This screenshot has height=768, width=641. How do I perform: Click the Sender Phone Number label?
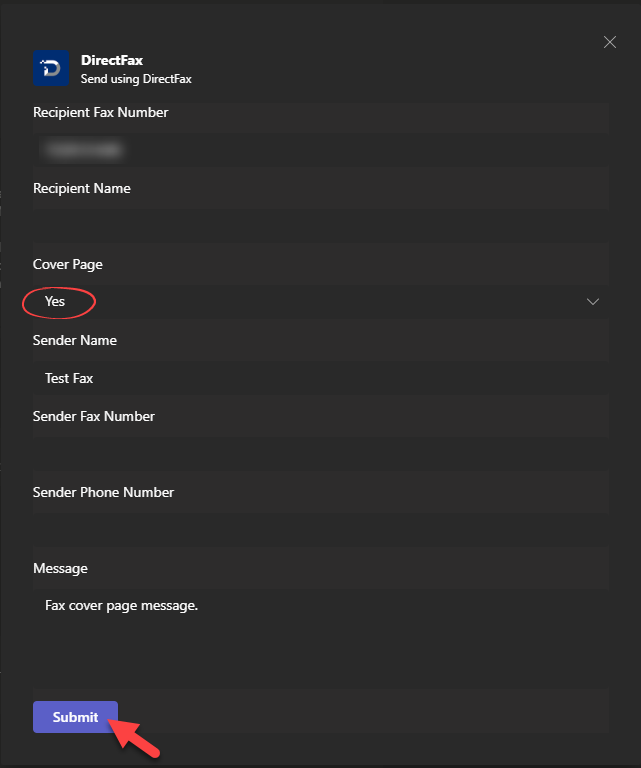[103, 492]
